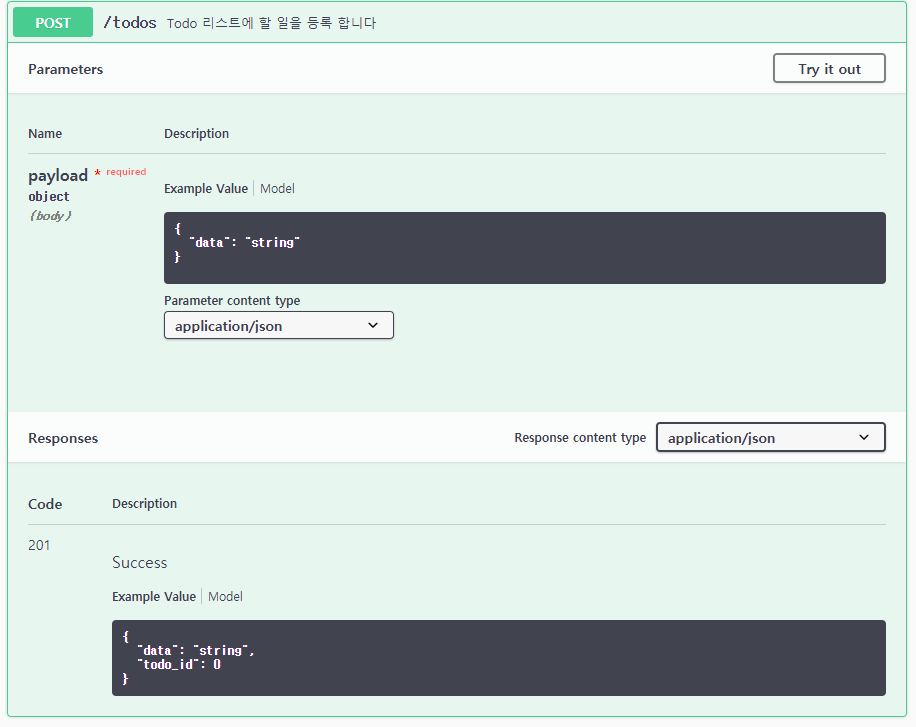Click the Responses section header
This screenshot has height=727, width=916.
pyautogui.click(x=62, y=437)
